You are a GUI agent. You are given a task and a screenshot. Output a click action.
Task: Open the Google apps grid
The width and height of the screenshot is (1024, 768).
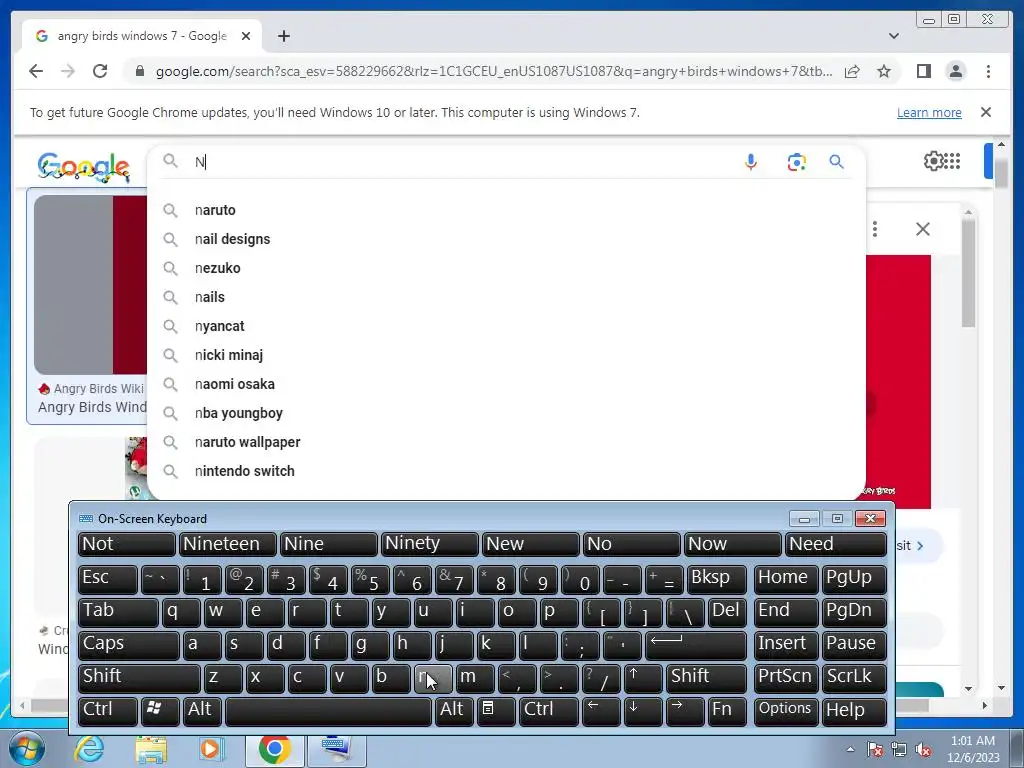[952, 161]
